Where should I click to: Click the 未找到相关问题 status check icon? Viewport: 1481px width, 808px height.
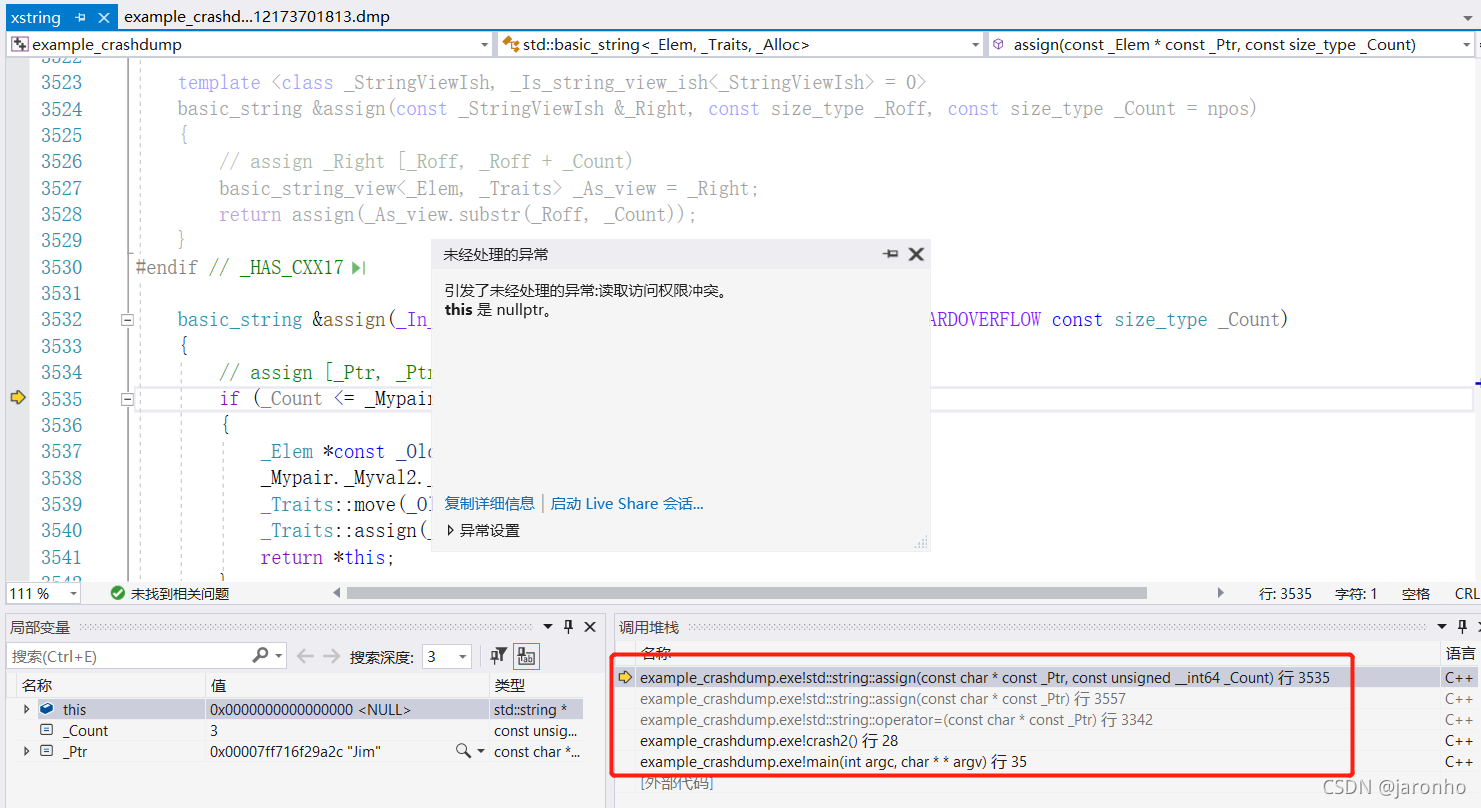[118, 593]
